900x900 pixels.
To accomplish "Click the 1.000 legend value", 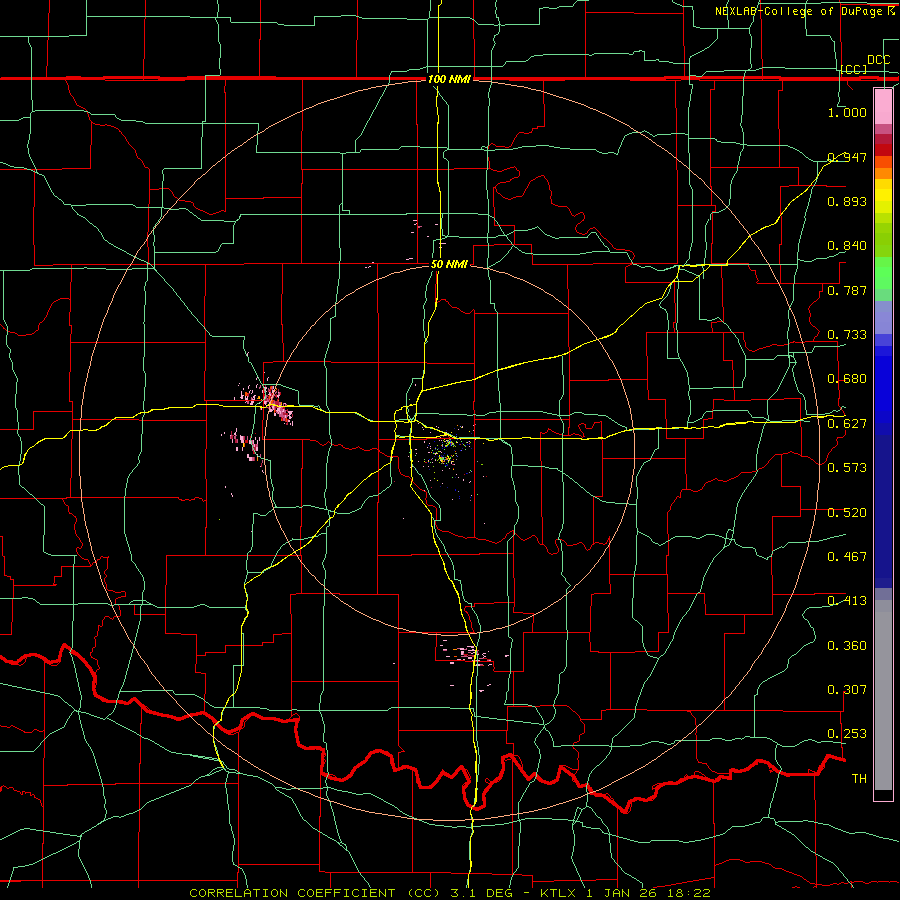I will (x=847, y=112).
